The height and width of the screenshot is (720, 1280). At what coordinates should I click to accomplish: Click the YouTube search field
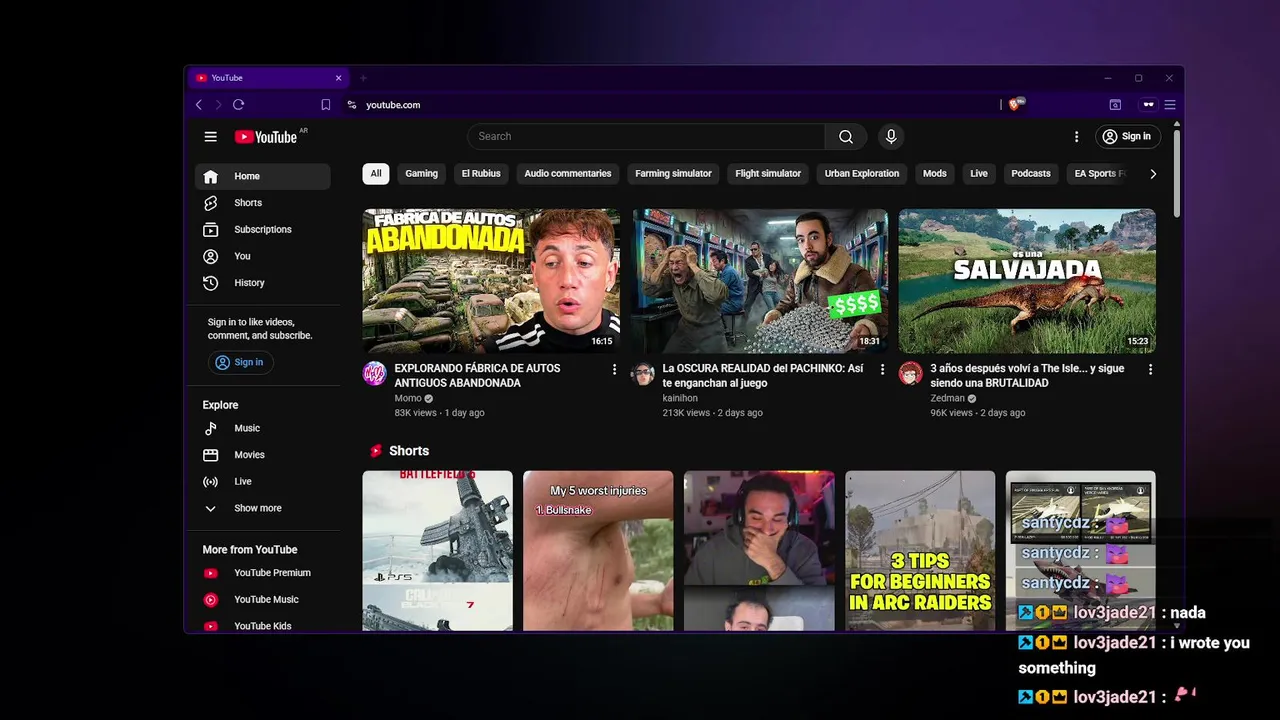pyautogui.click(x=646, y=137)
